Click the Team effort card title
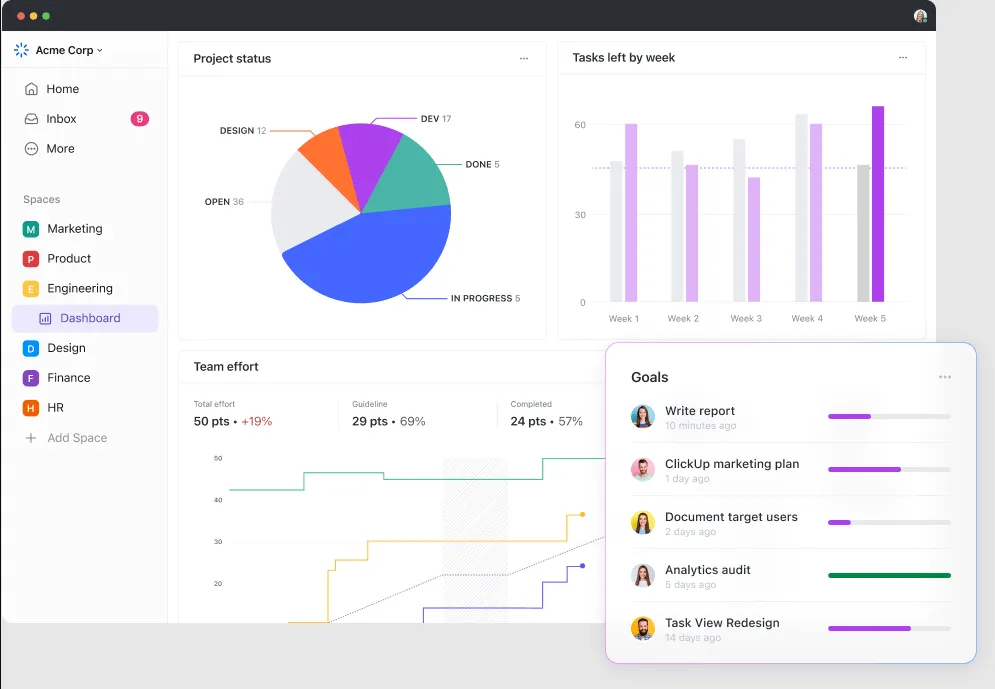 [x=226, y=367]
